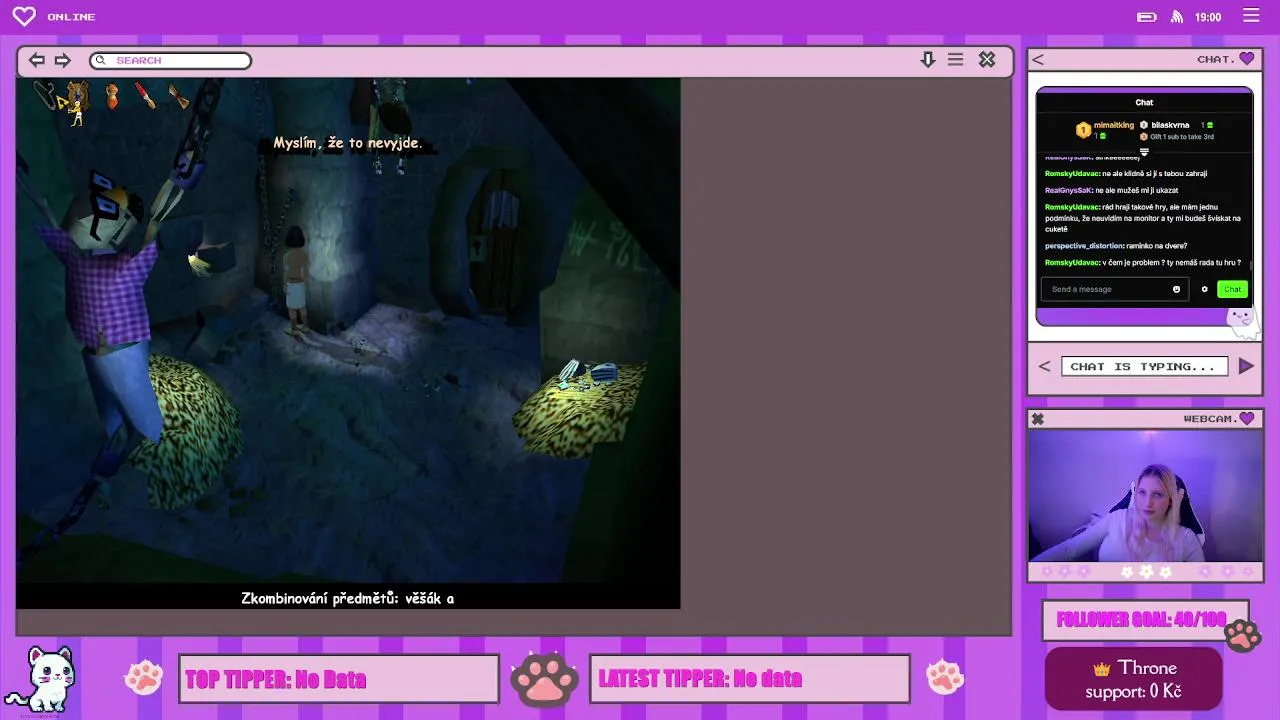Click the back arrow in overlay browser bar
1280x720 pixels.
37,60
